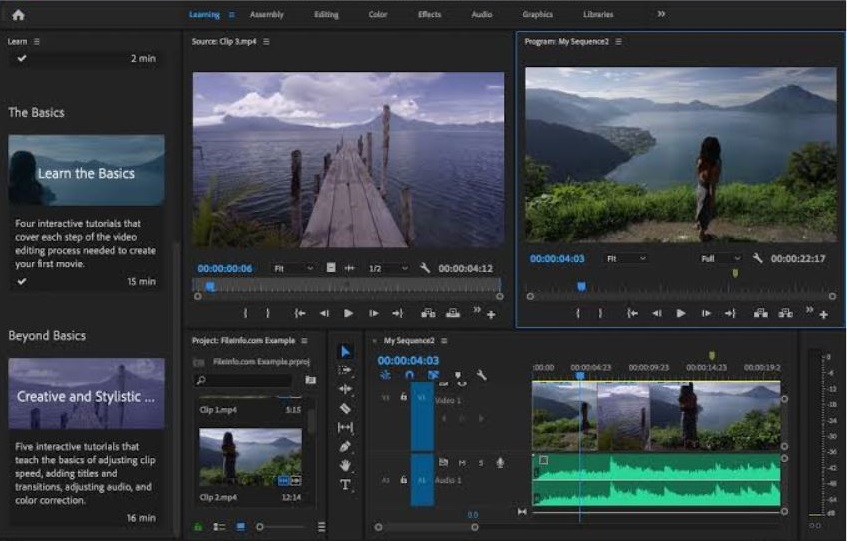Select the Razor tool

tap(345, 408)
